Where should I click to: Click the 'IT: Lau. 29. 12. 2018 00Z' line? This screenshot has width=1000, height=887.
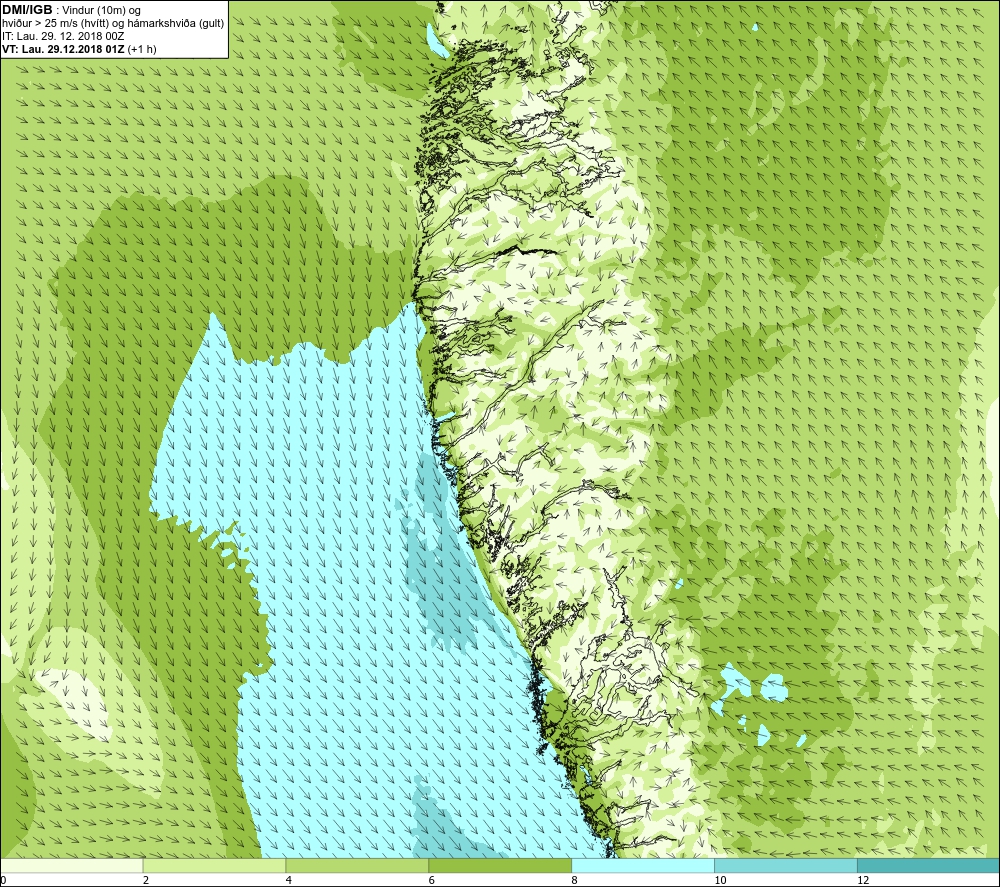point(63,36)
